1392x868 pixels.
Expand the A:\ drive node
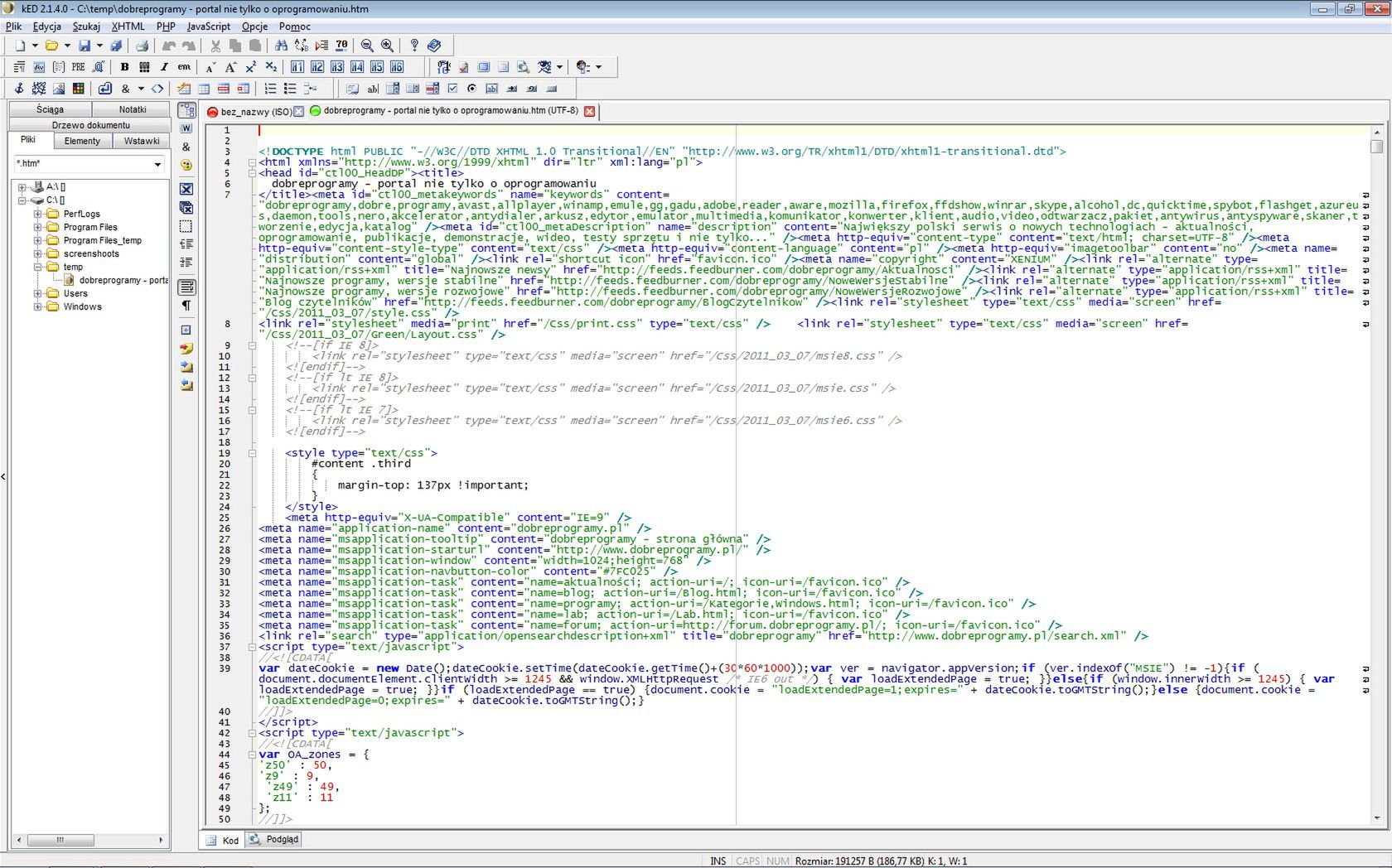23,187
